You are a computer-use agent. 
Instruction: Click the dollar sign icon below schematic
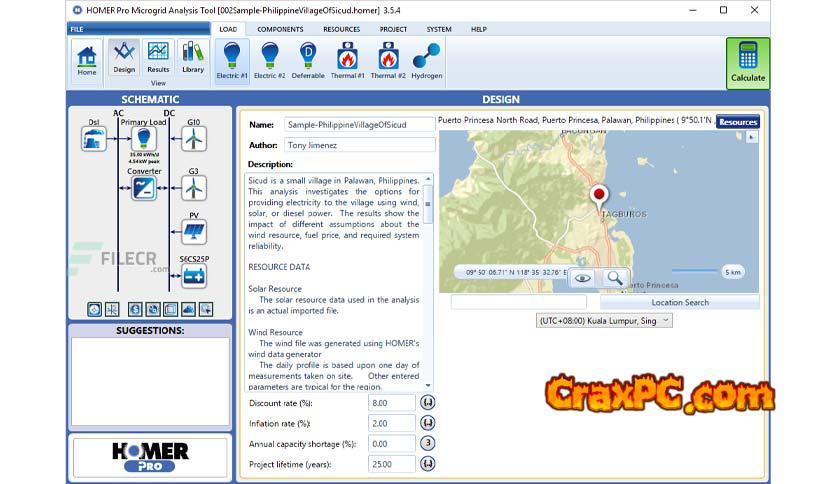tap(135, 309)
